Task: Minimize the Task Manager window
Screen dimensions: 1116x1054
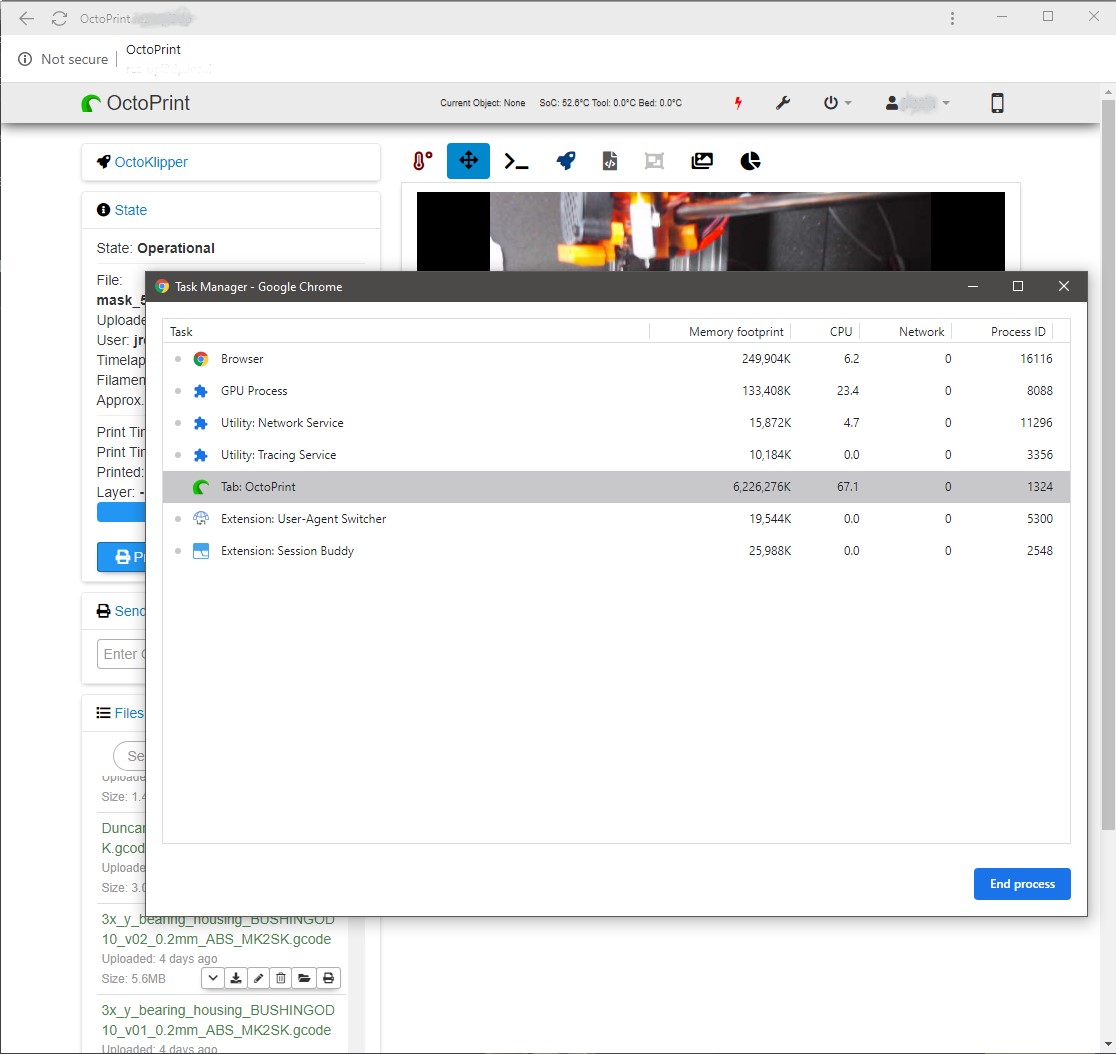Action: (x=973, y=286)
